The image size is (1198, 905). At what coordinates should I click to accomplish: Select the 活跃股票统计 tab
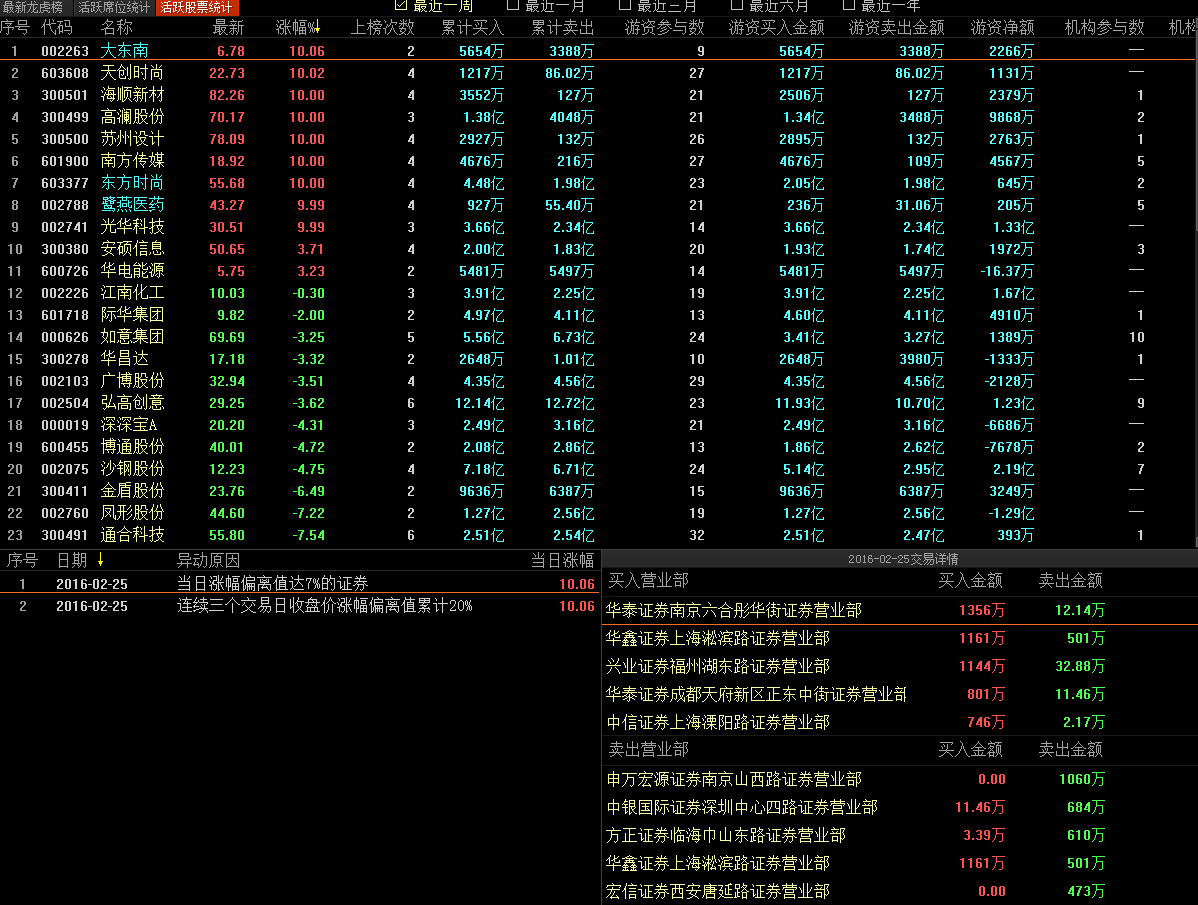(197, 8)
